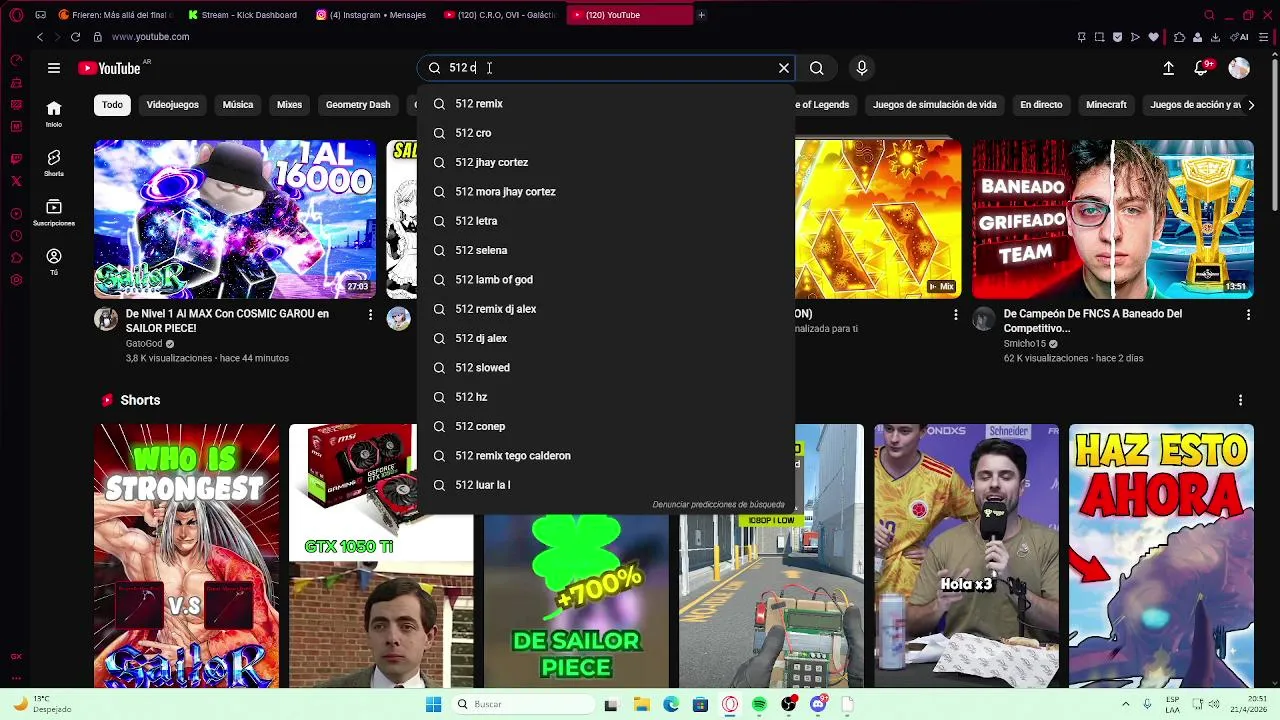The height and width of the screenshot is (720, 1280).
Task: Open Discord from the taskbar
Action: point(818,704)
